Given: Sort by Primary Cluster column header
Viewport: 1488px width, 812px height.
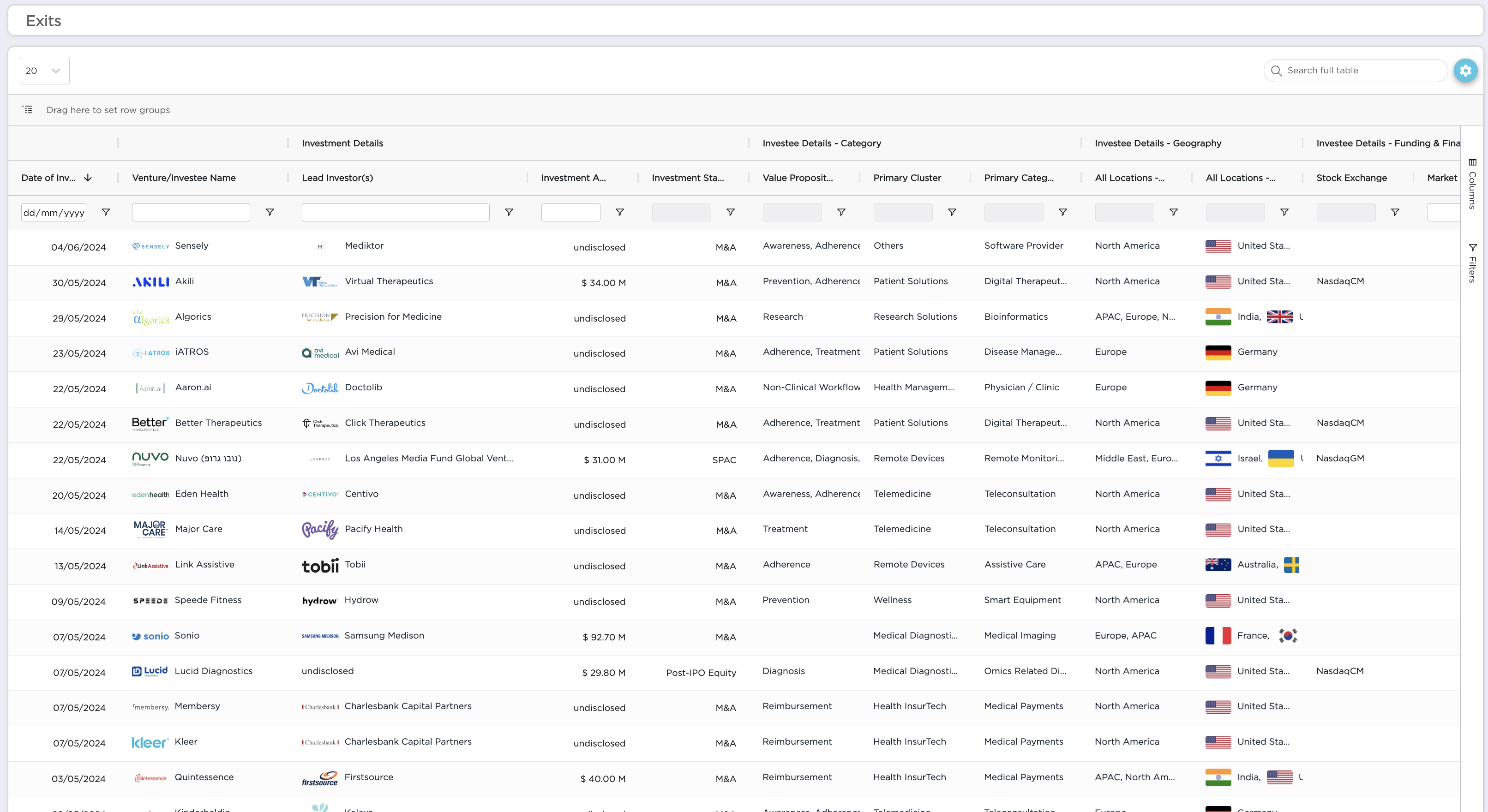Looking at the screenshot, I should coord(907,178).
